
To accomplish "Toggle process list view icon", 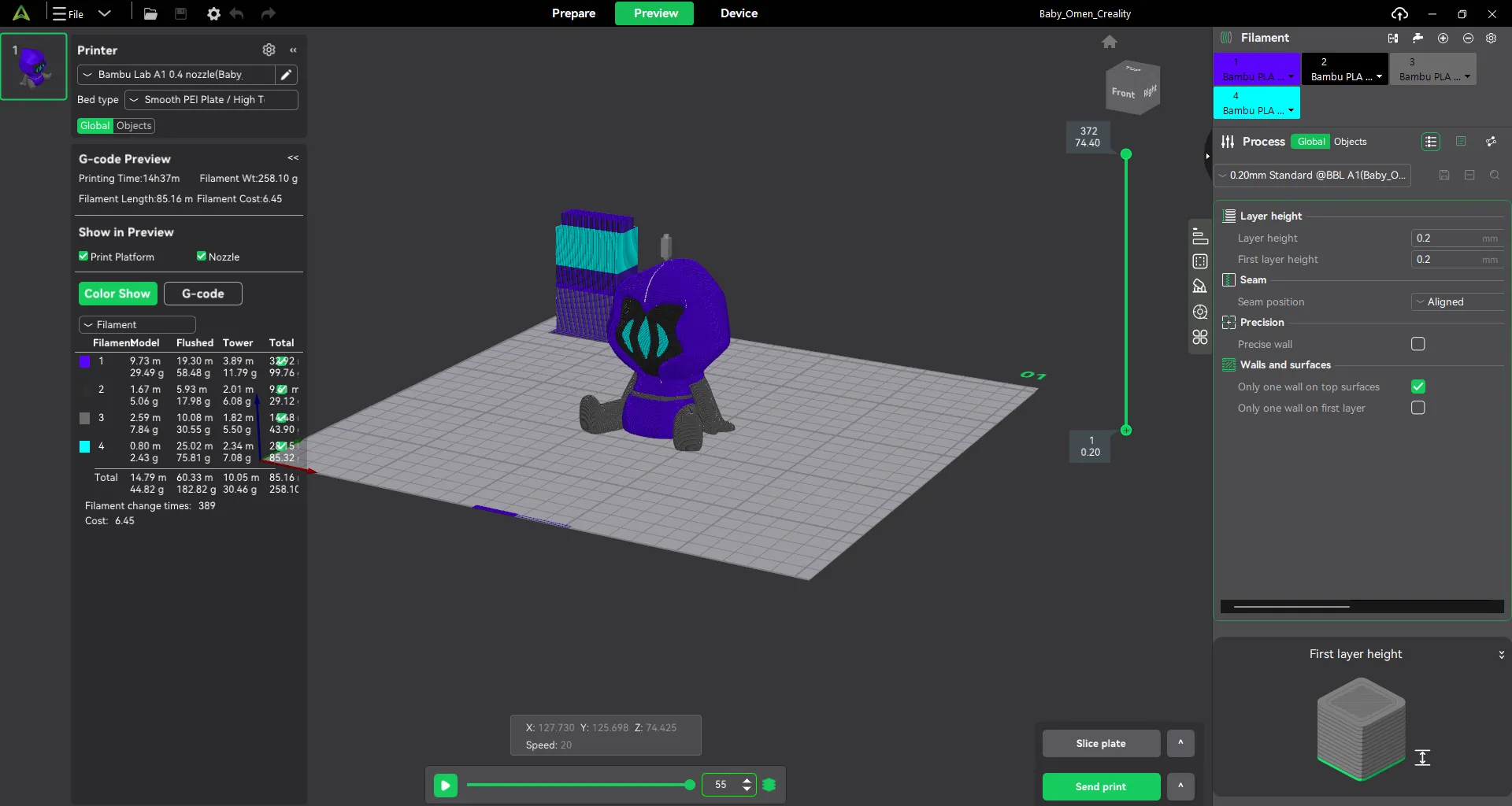I will point(1431,142).
